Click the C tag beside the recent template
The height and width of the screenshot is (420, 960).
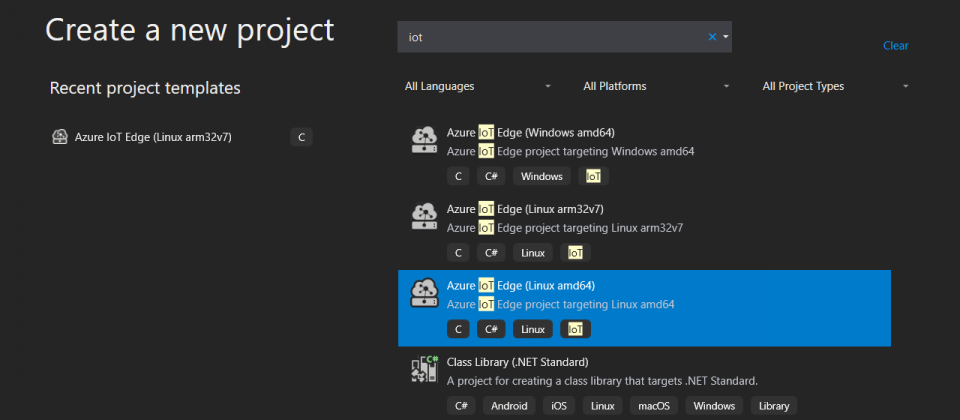[x=301, y=137]
